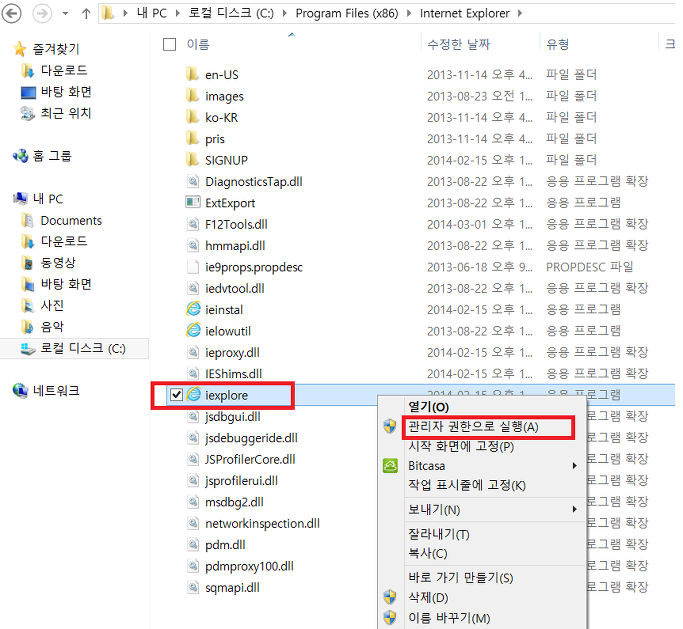Click the F12Tools.dll file icon
The image size is (683, 629).
coord(193,224)
